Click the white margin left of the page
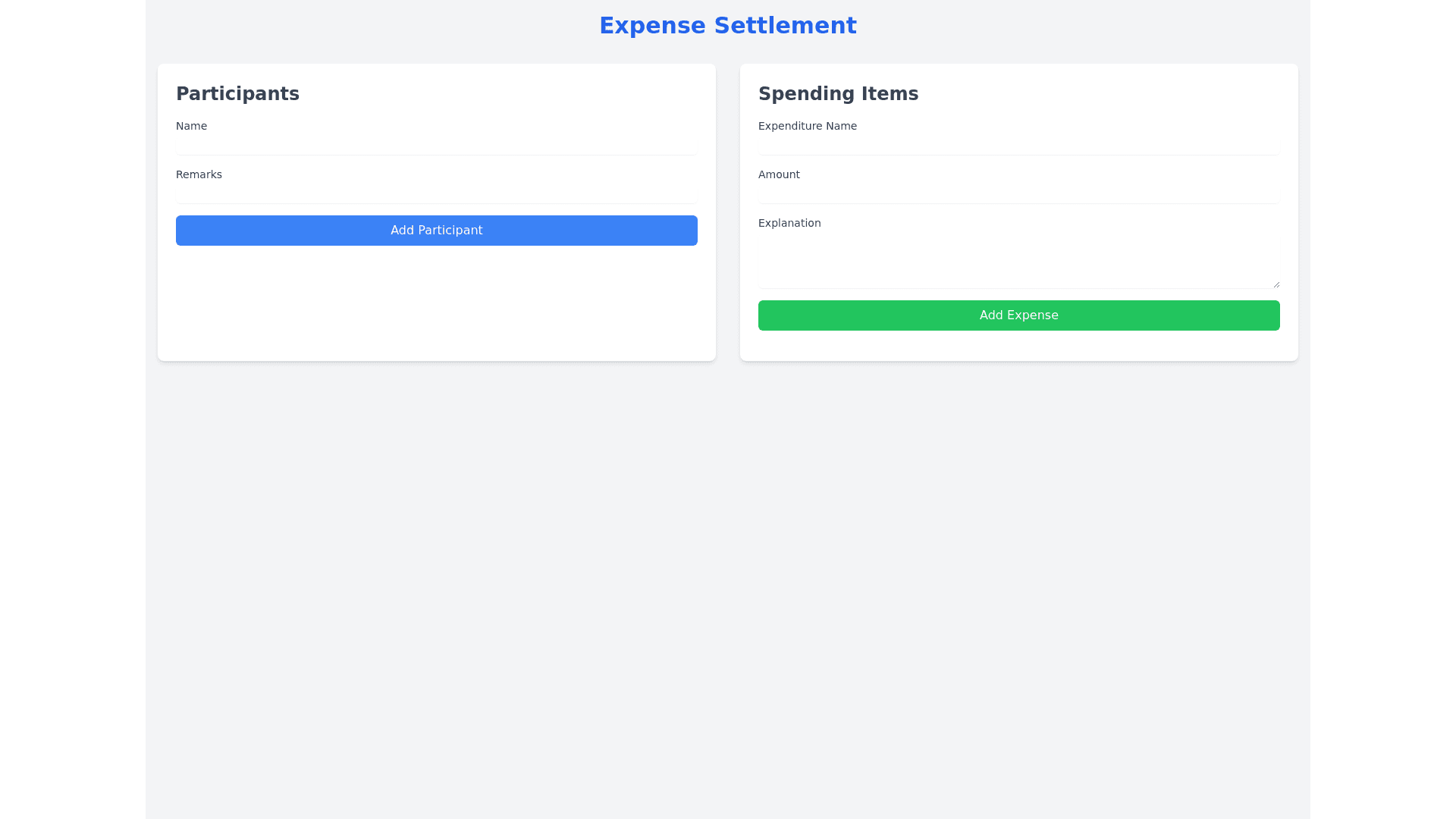Screen dimensions: 1456x819 [72, 409]
